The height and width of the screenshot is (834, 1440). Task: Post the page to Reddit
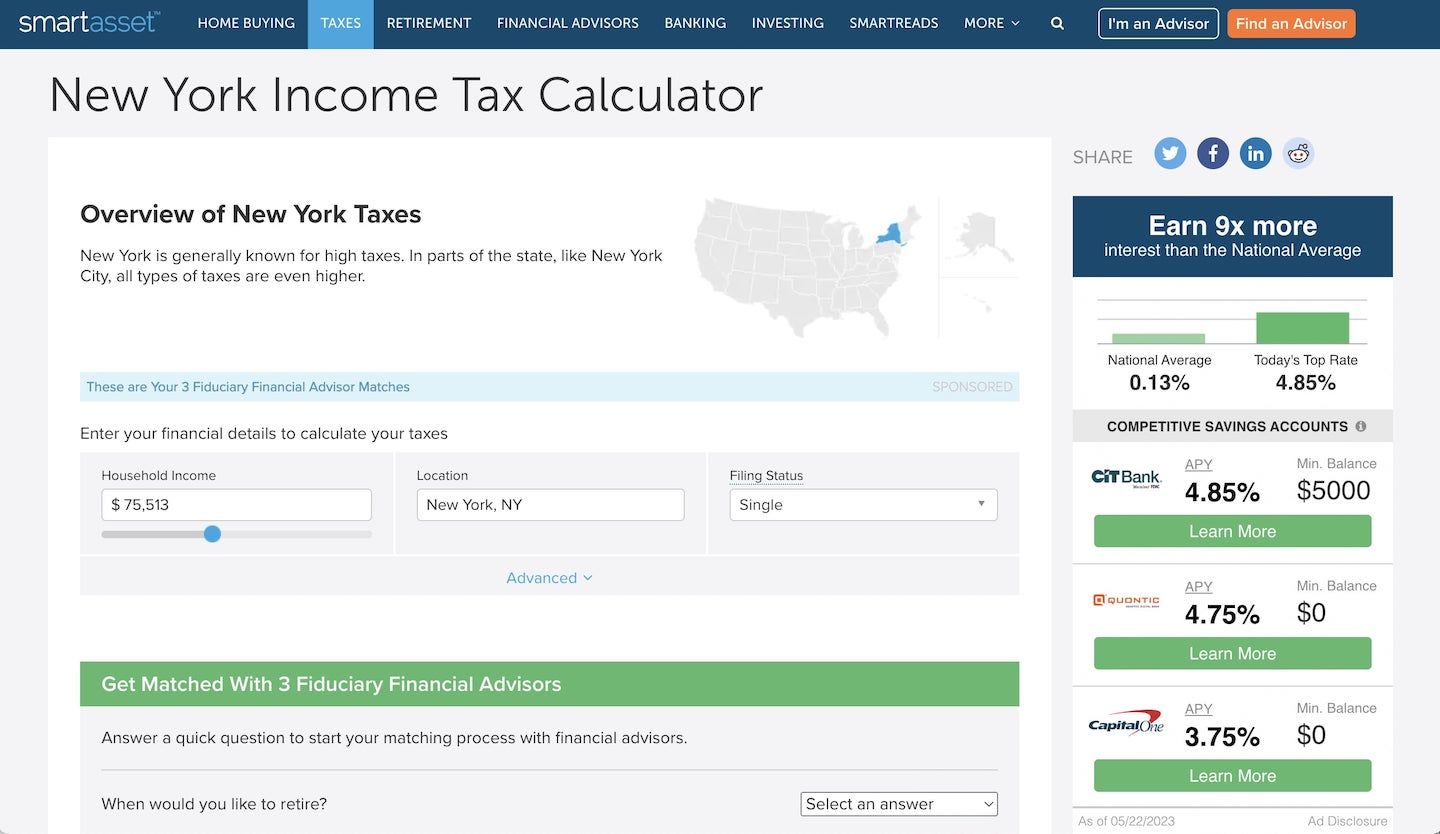[x=1298, y=153]
